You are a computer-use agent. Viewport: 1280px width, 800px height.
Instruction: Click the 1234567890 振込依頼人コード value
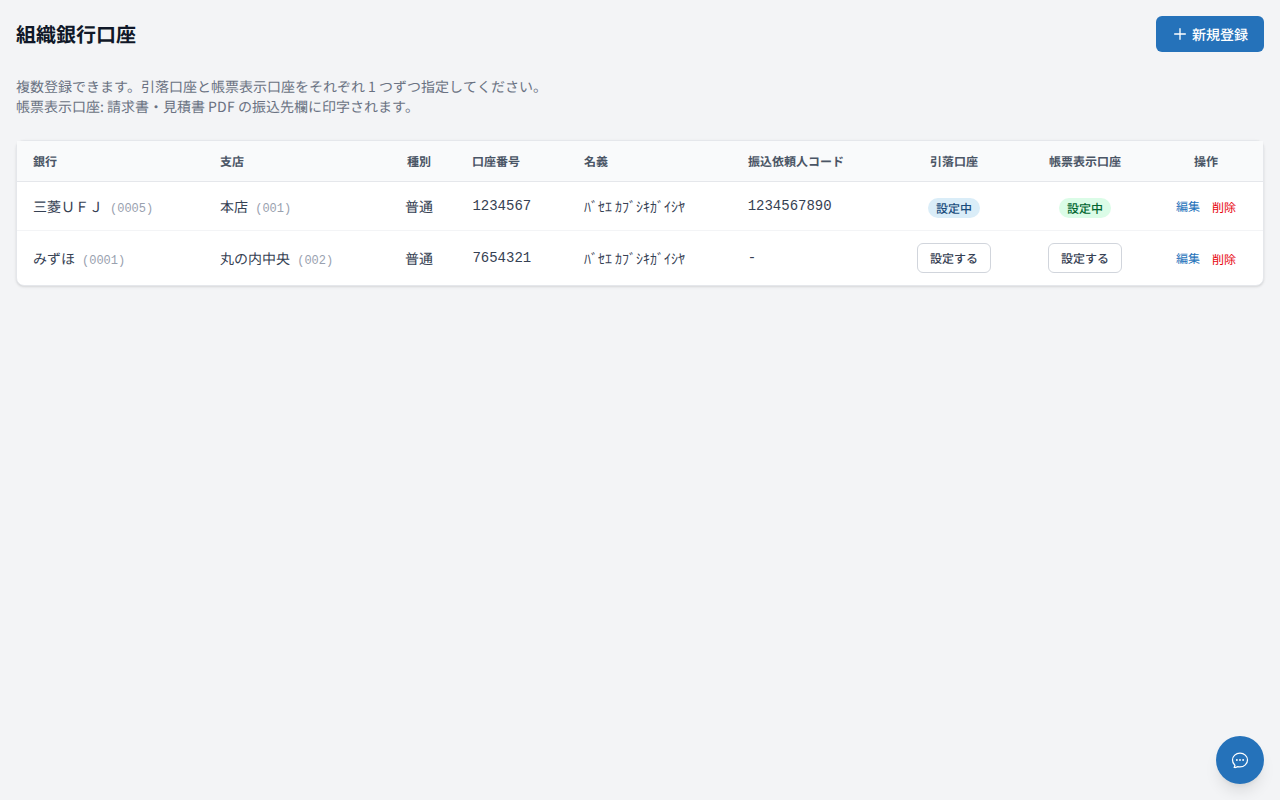(790, 206)
